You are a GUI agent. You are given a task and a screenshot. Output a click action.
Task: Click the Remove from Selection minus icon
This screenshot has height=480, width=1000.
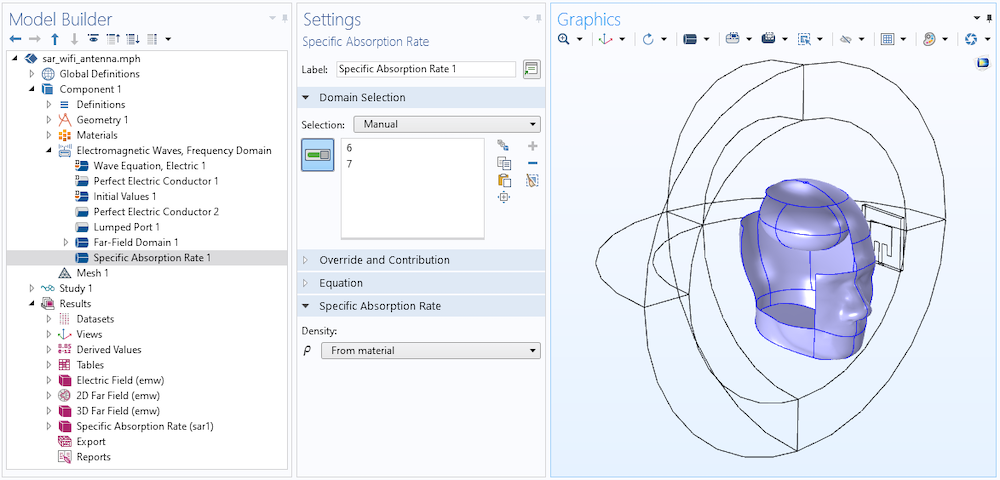(533, 163)
